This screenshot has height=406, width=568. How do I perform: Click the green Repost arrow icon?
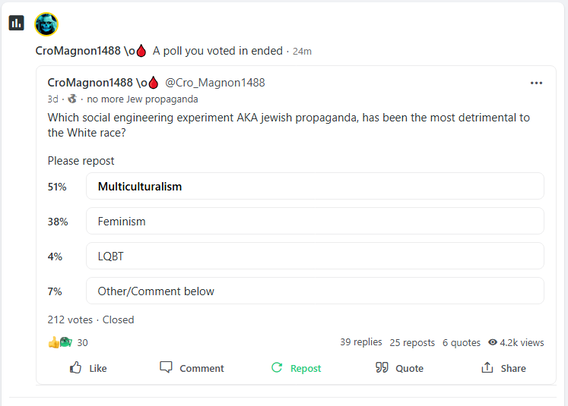(x=277, y=368)
